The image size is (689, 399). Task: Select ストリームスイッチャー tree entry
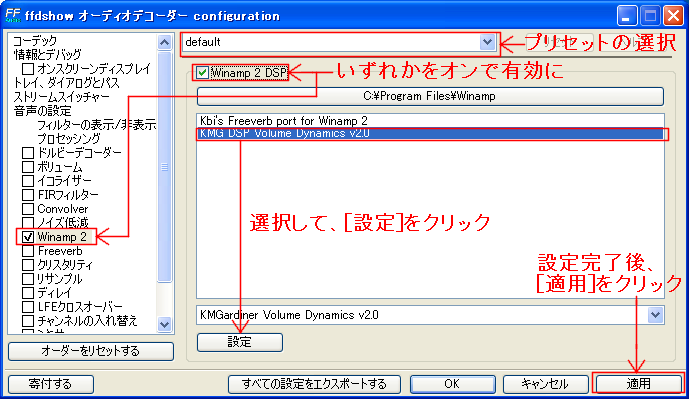61,97
